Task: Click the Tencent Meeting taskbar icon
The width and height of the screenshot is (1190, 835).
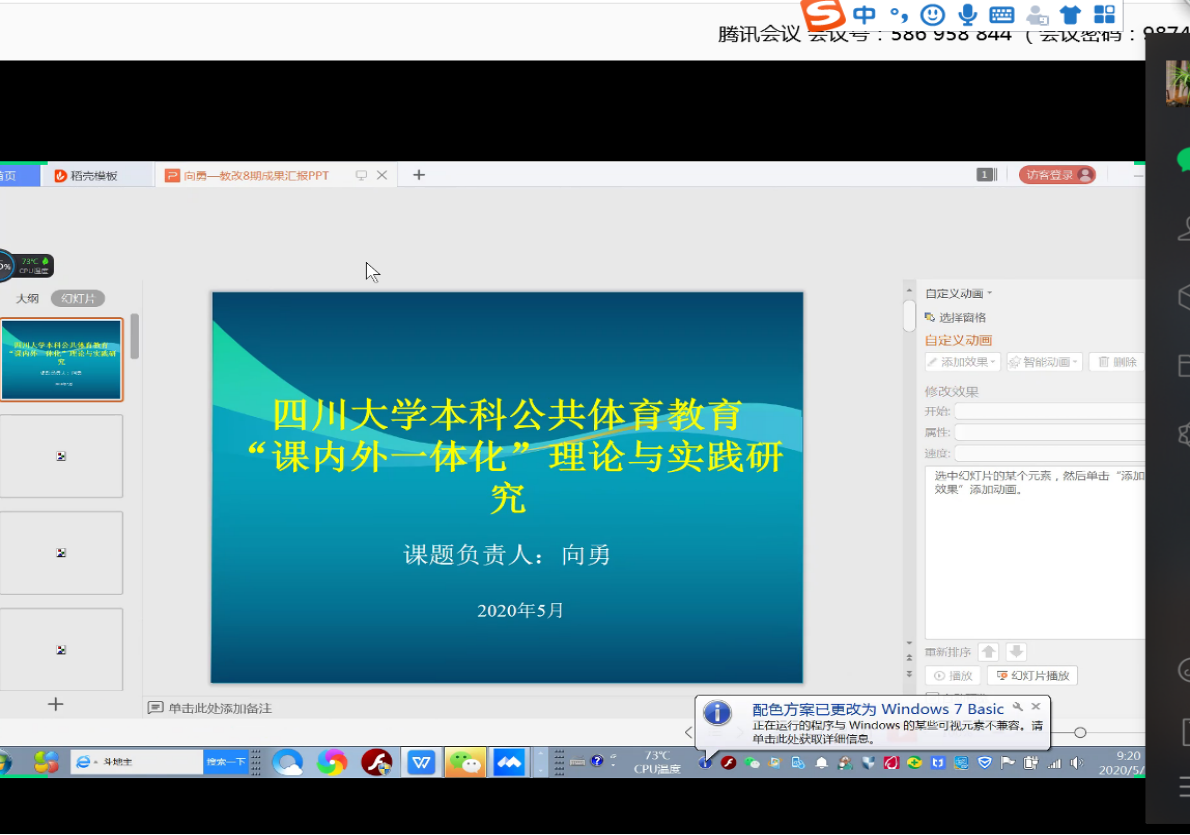Action: coord(509,762)
